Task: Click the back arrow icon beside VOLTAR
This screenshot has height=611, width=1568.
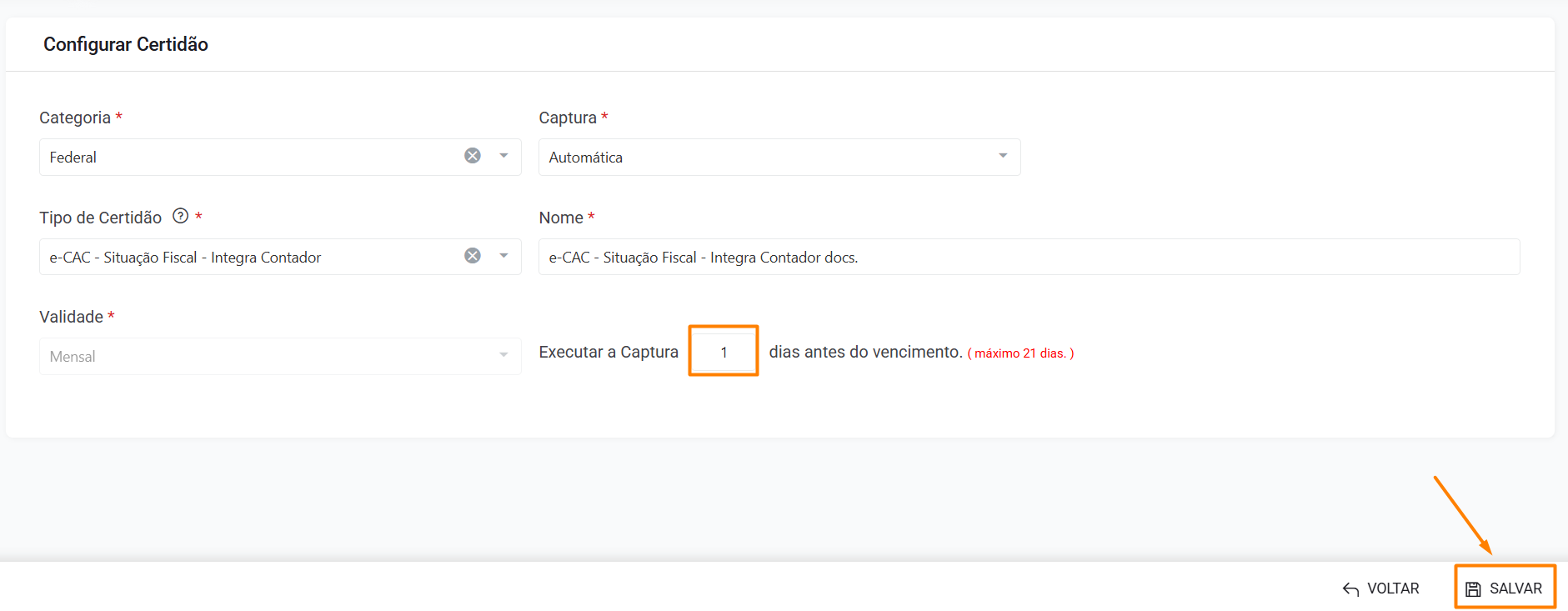Action: point(1350,589)
